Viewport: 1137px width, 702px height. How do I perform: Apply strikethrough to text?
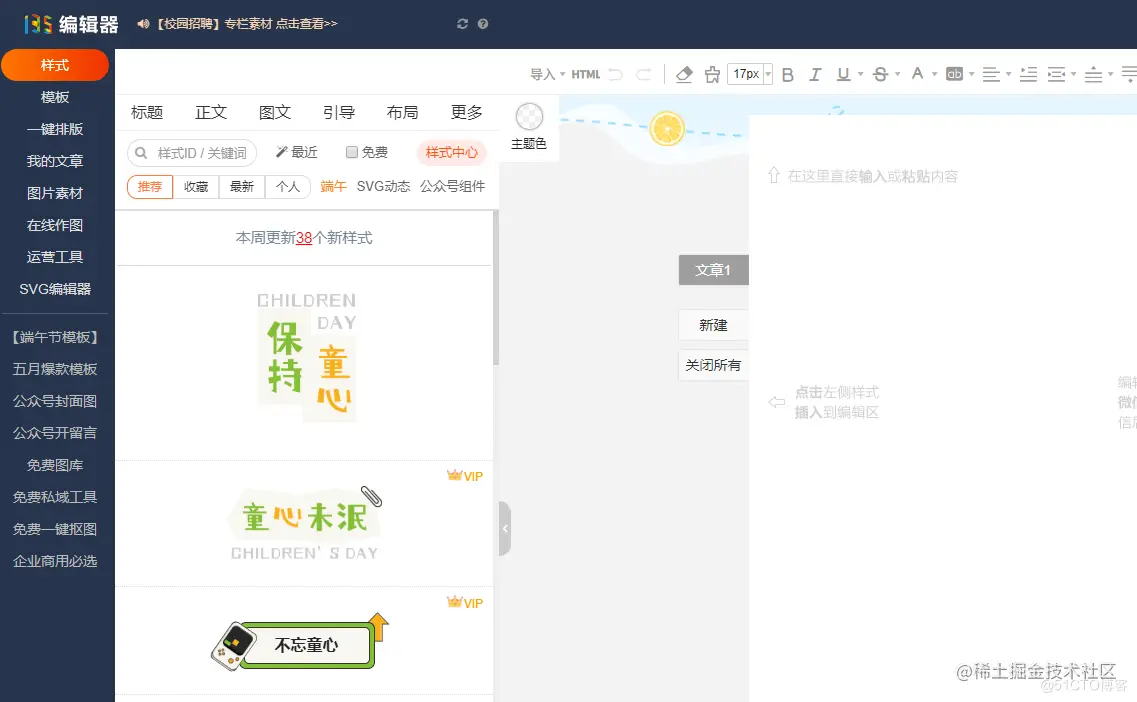(x=879, y=74)
